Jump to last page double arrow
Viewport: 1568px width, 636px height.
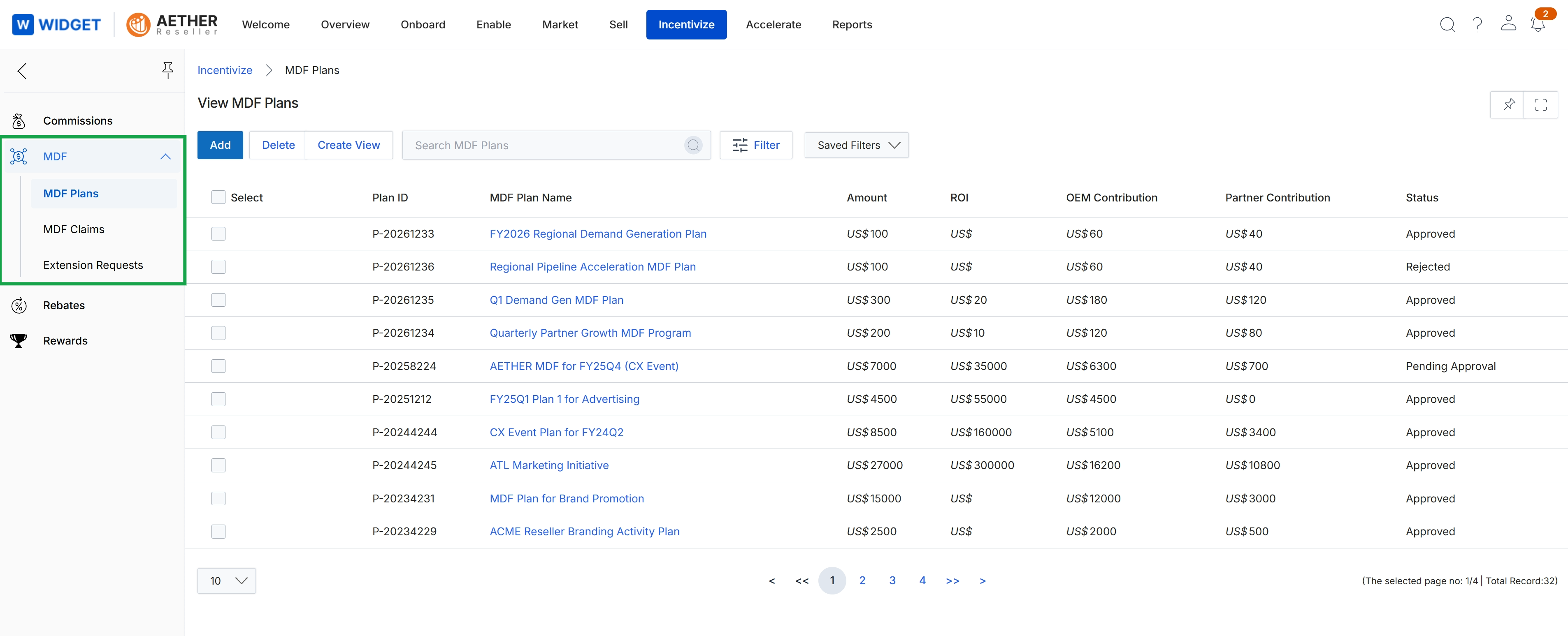[952, 580]
